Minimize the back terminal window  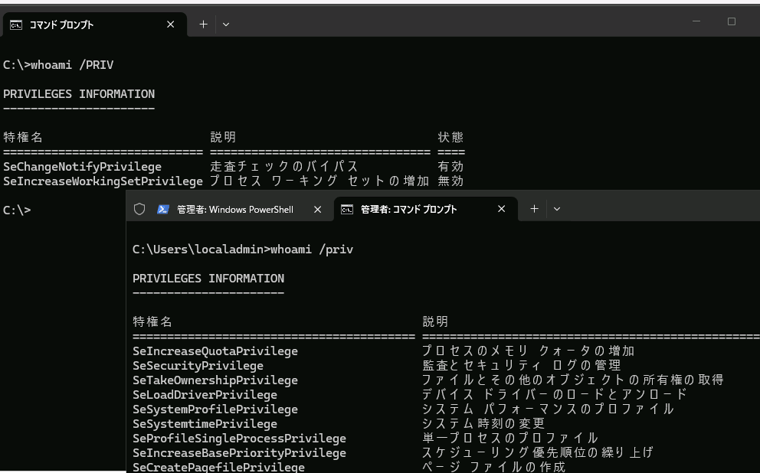tap(697, 21)
